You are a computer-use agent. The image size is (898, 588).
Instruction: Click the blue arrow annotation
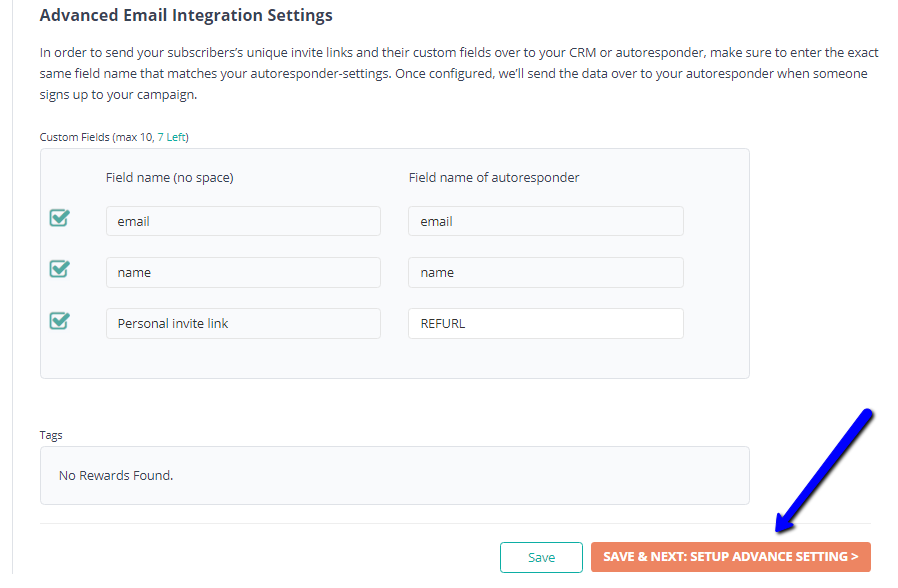(822, 470)
